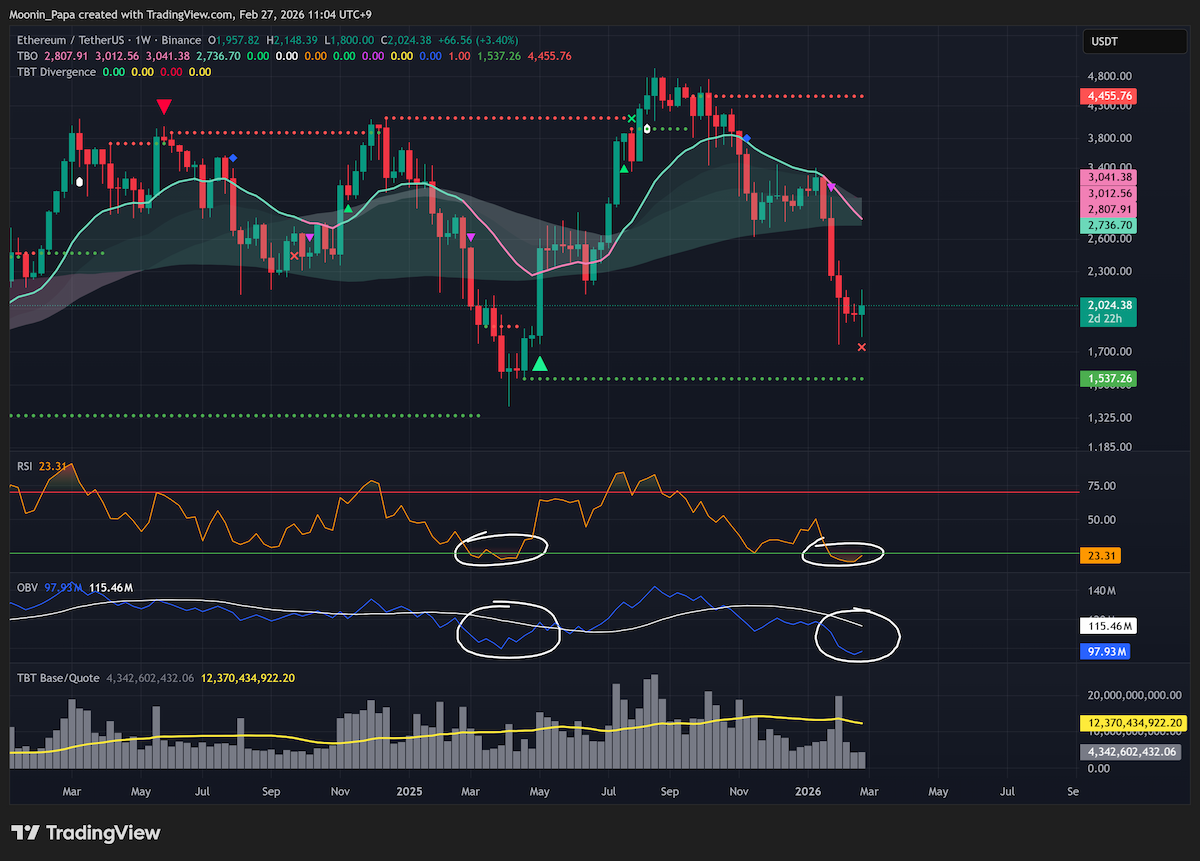The image size is (1200, 861).
Task: Select the TBT Divergence indicator legend
Action: (x=56, y=72)
